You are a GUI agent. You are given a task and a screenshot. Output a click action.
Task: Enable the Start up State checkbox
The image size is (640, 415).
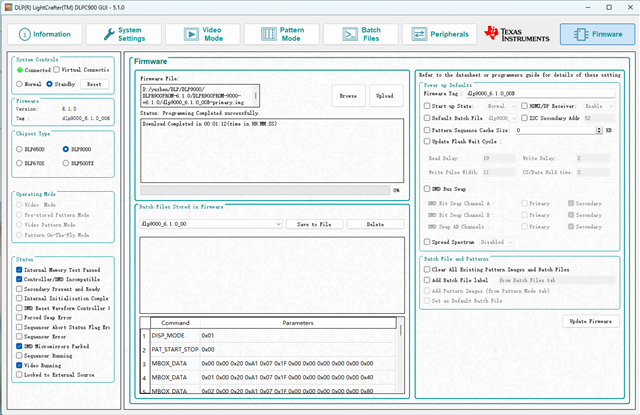point(427,106)
